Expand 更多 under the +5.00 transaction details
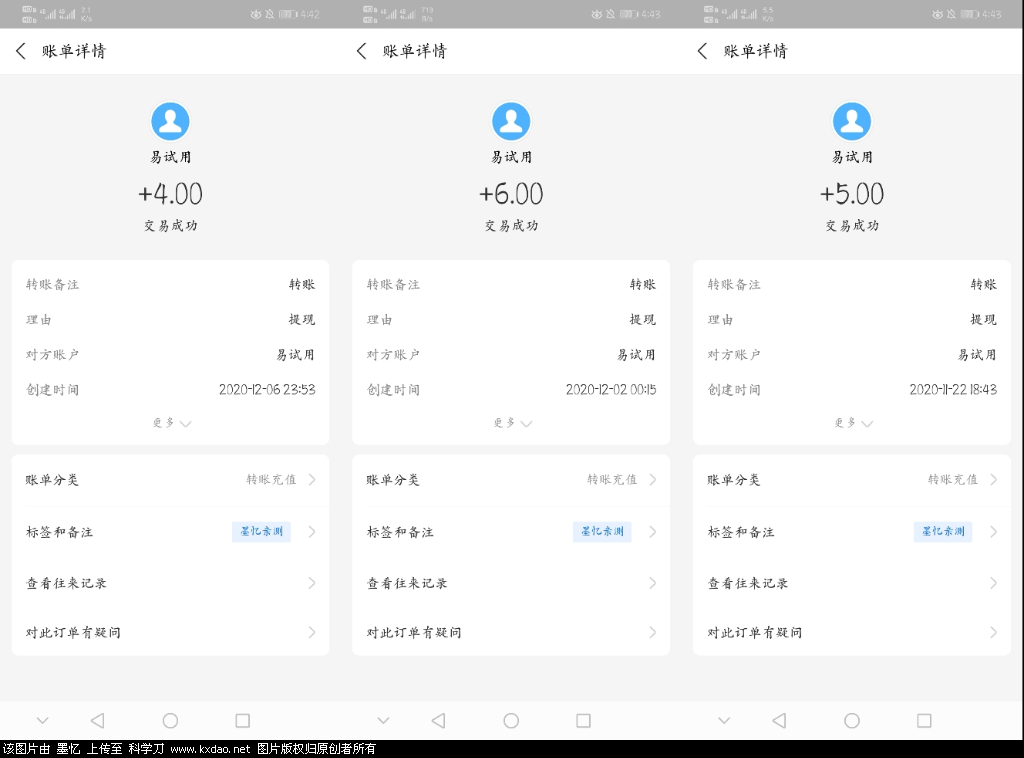Screen dimensions: 1024x758 (851, 423)
